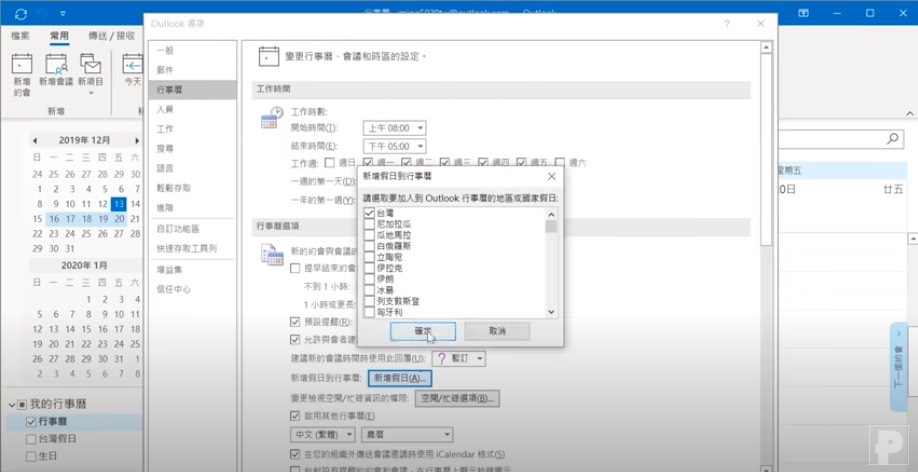Check 台灣假日 in 我的行事曆 list

click(31, 439)
